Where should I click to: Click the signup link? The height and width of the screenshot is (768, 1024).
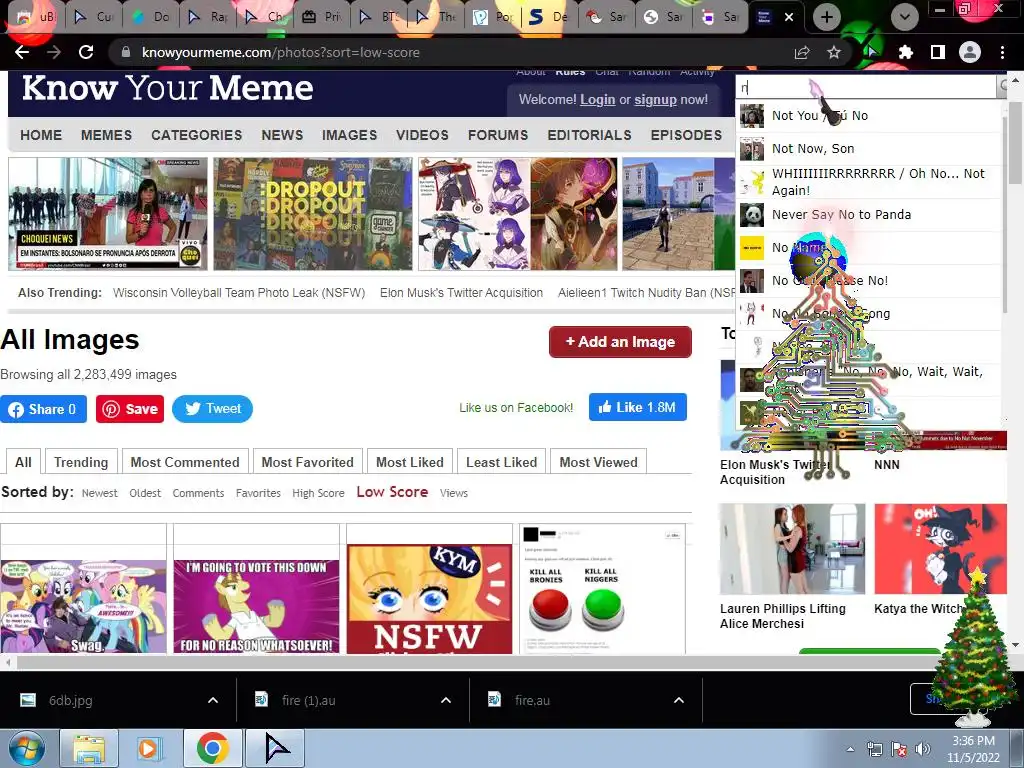655,100
